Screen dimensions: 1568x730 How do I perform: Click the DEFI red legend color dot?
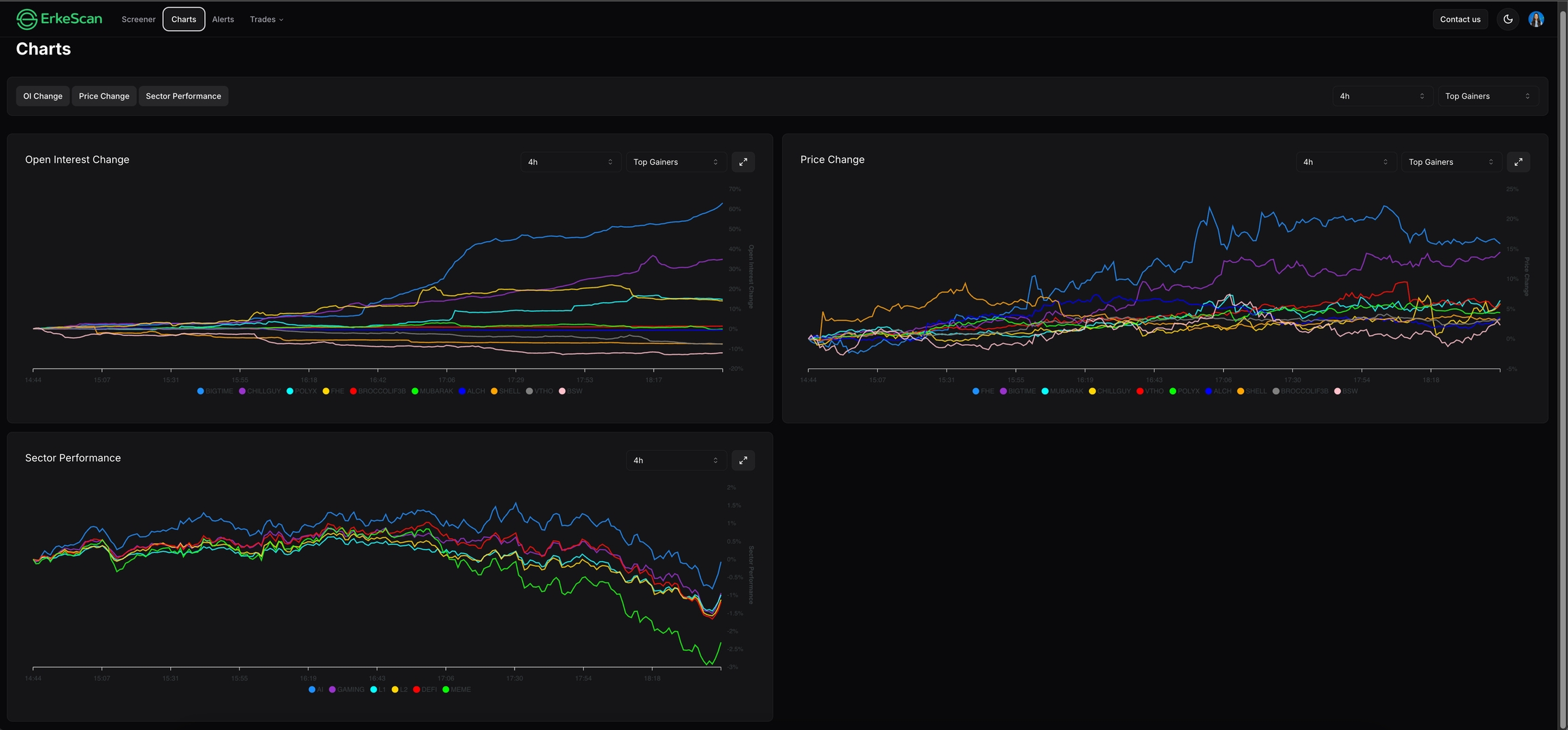point(416,690)
